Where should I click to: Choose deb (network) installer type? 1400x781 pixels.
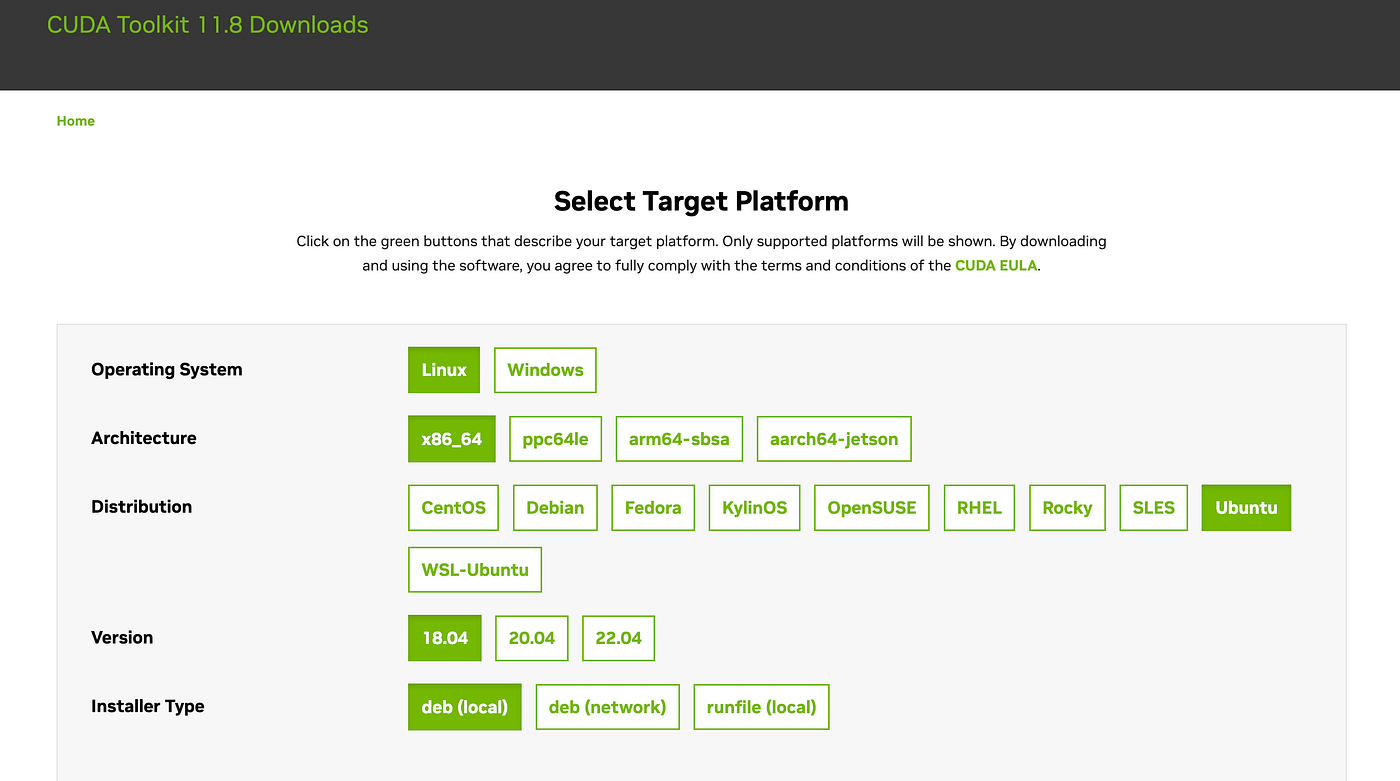coord(607,707)
